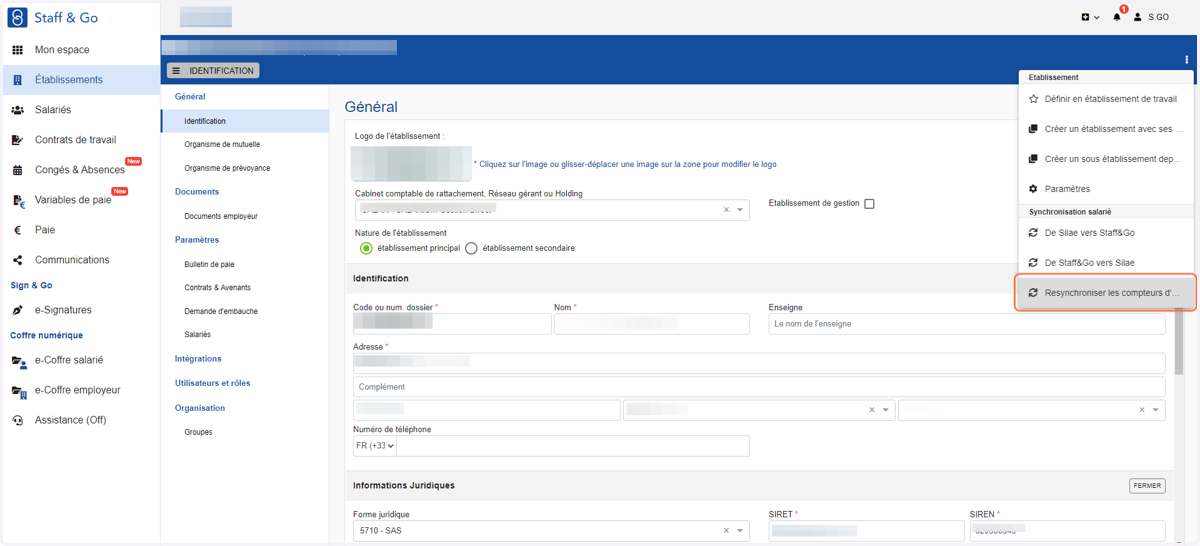Select établissement principal radio button
The height and width of the screenshot is (546, 1200).
pos(366,248)
